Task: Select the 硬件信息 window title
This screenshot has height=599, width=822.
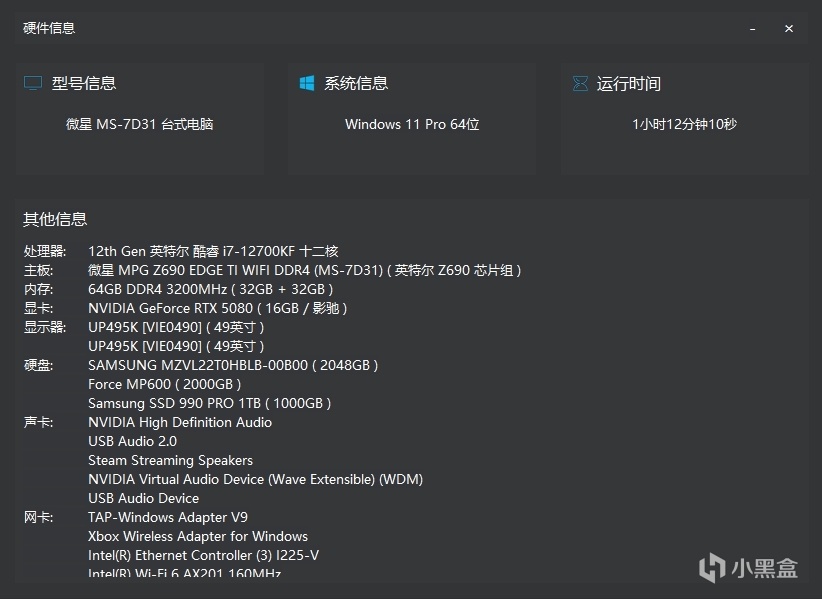Action: [49, 28]
